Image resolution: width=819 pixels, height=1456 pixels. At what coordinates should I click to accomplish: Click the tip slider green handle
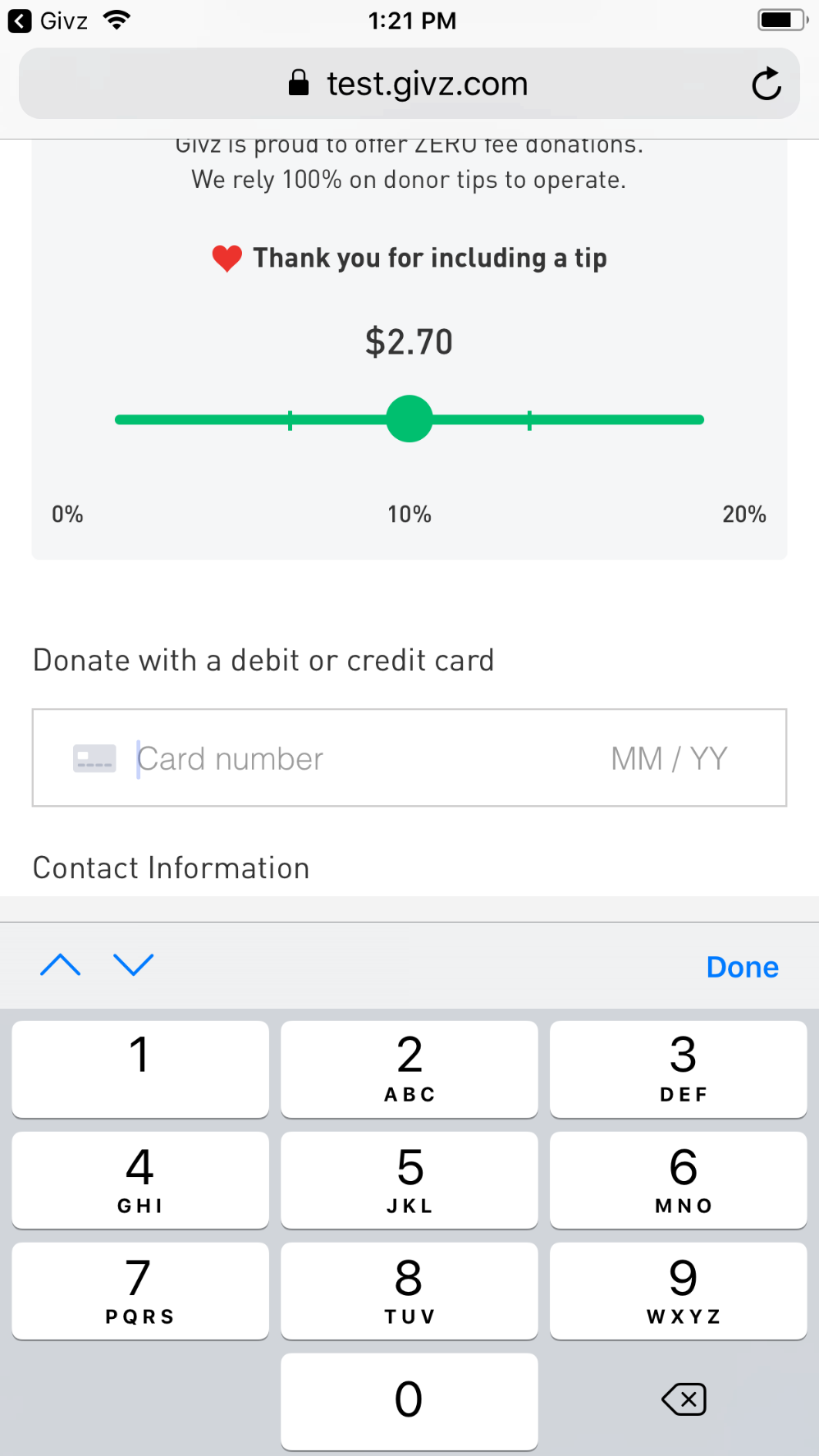pos(409,419)
